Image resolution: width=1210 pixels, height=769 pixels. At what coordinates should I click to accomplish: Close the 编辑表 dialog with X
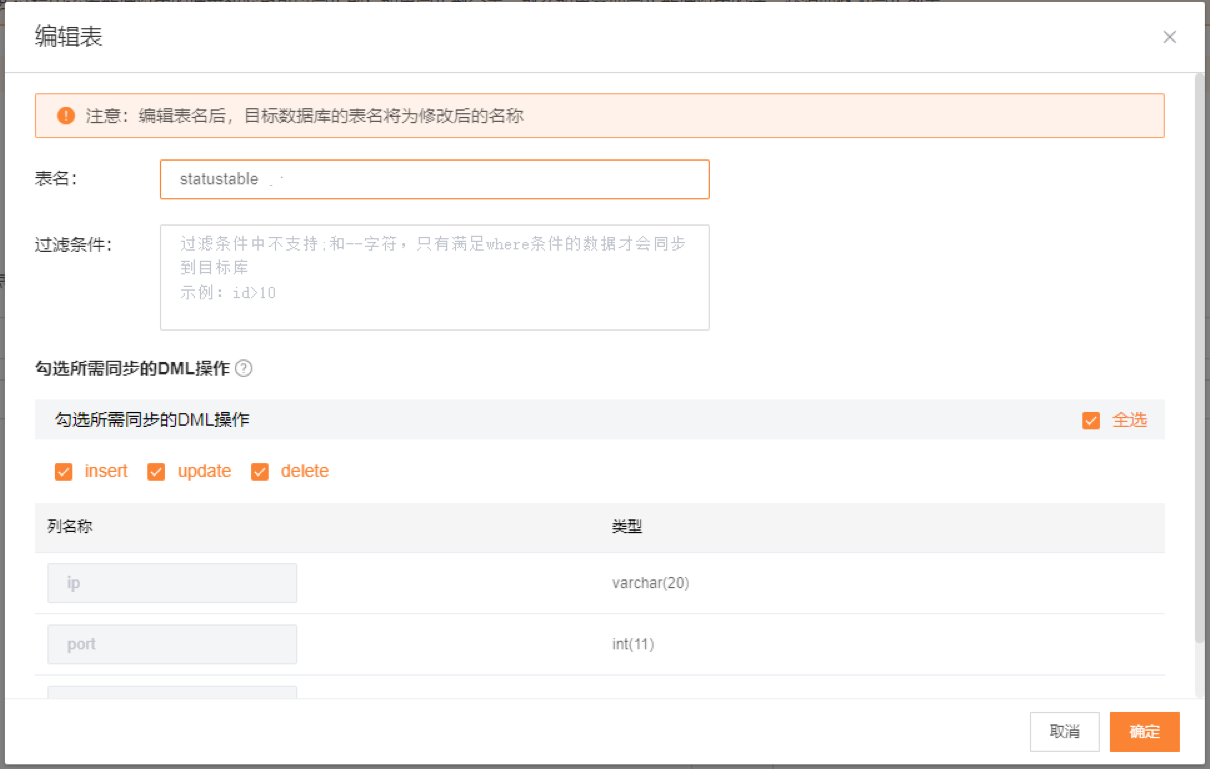1169,37
